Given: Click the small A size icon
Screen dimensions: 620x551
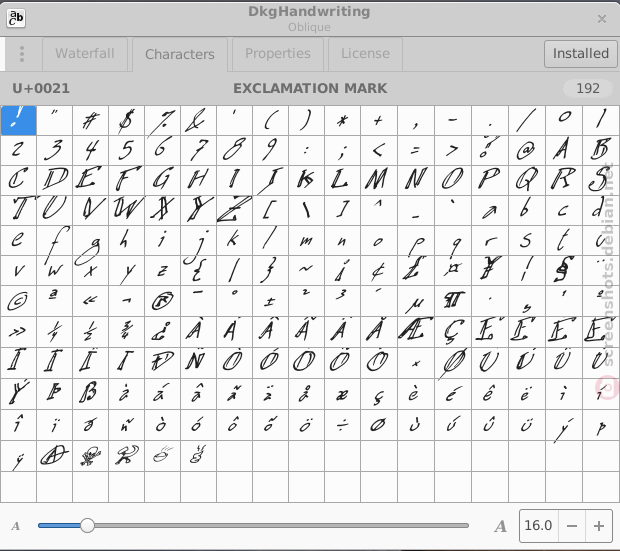Looking at the screenshot, I should 16,526.
